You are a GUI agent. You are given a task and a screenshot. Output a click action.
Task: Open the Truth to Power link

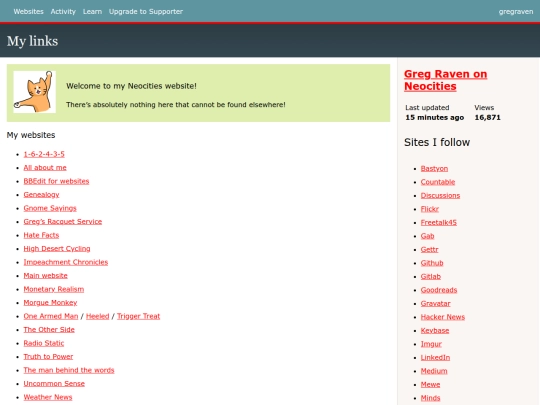(x=48, y=356)
